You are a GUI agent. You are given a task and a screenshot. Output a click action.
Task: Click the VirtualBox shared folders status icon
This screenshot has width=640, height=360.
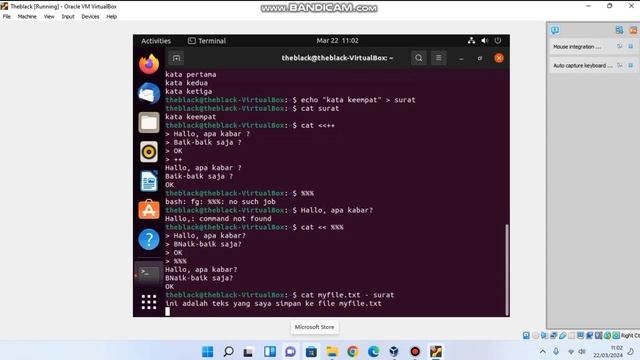pyautogui.click(x=571, y=336)
